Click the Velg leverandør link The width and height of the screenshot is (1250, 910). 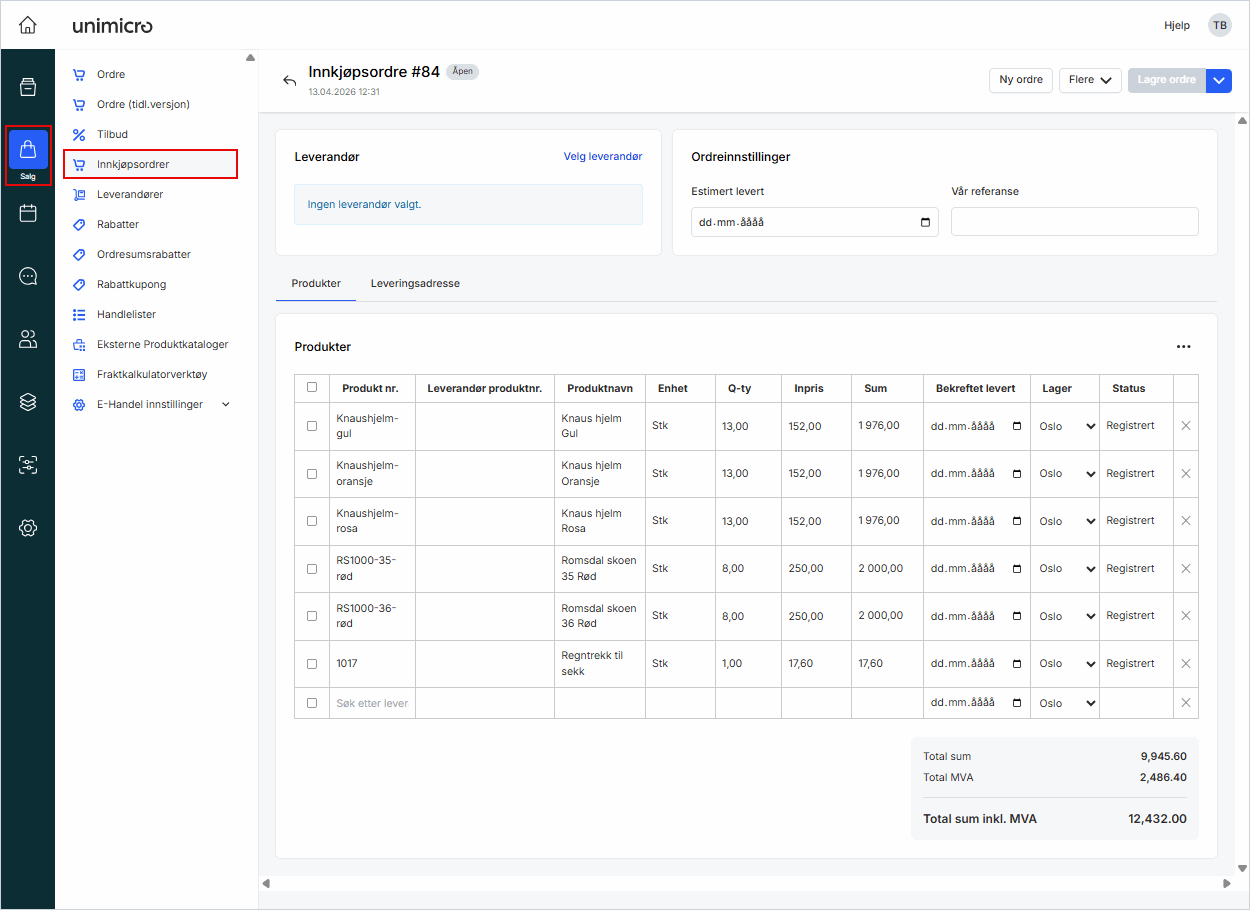602,156
